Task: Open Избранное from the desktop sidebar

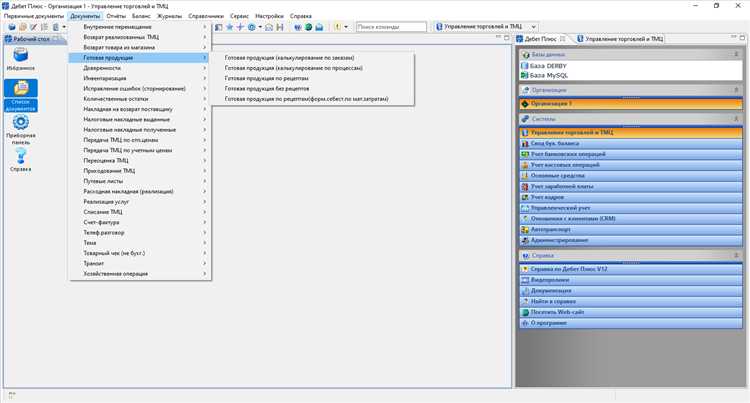Action: coord(21,59)
